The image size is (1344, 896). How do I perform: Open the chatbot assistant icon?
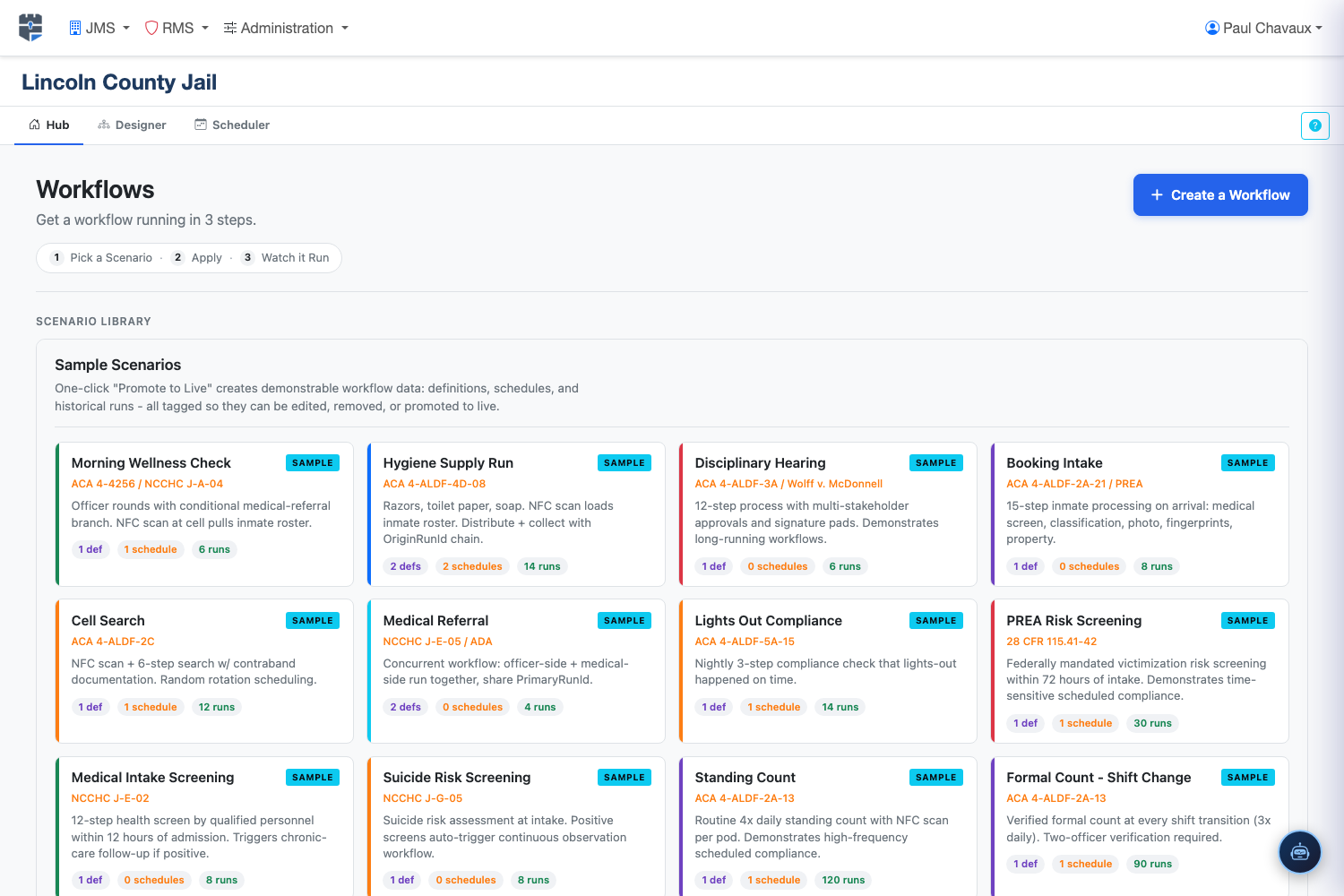click(1299, 852)
